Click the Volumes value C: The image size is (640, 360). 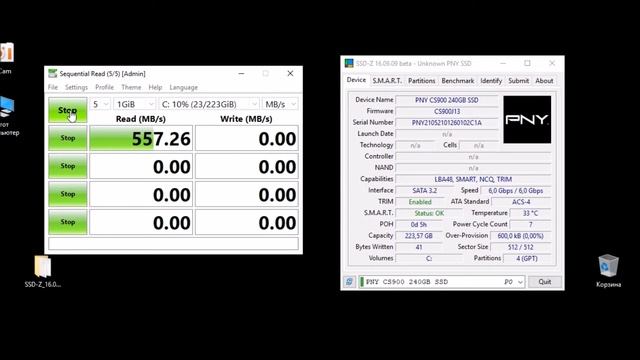(x=429, y=259)
